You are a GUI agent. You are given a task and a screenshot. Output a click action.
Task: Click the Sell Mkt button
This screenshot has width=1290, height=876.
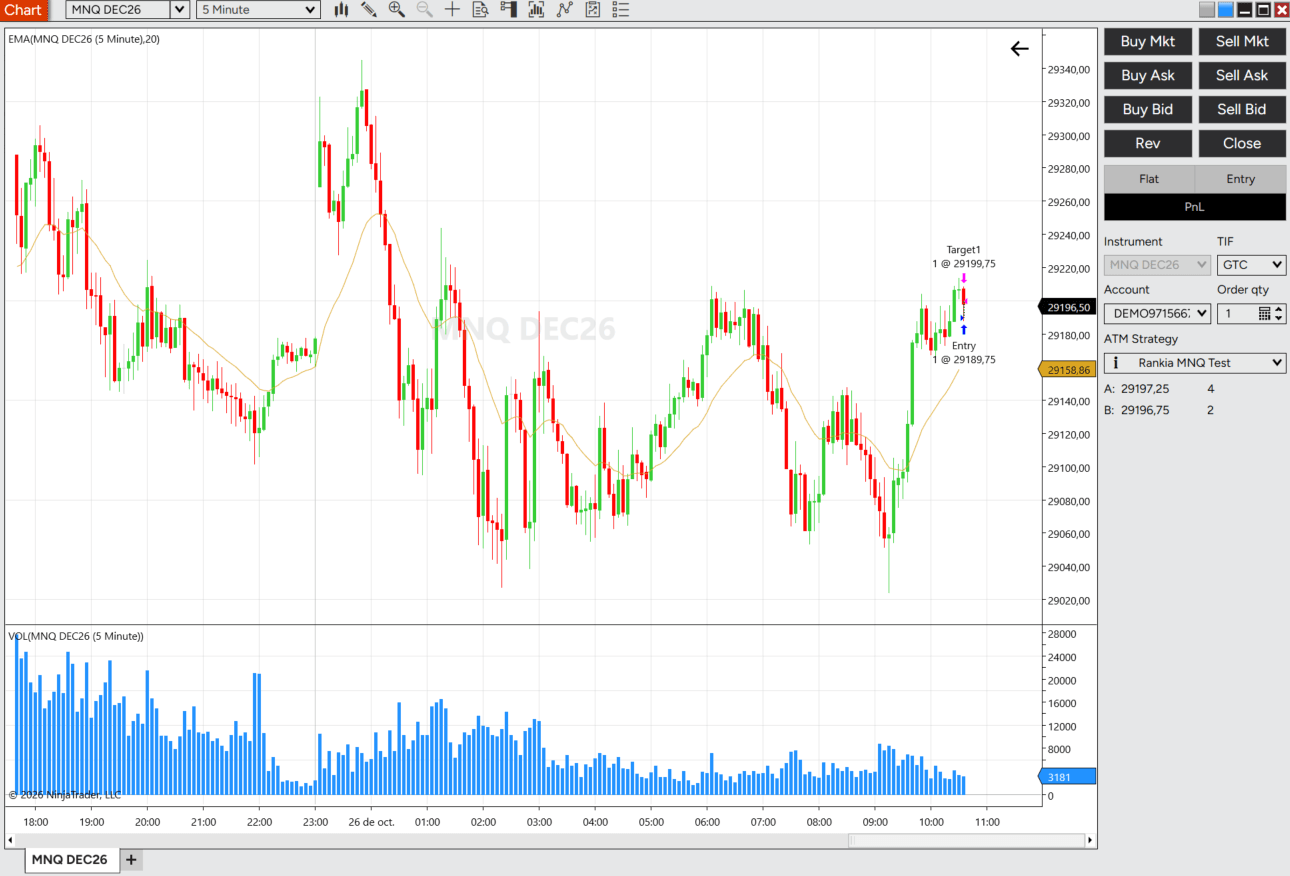coord(1242,41)
